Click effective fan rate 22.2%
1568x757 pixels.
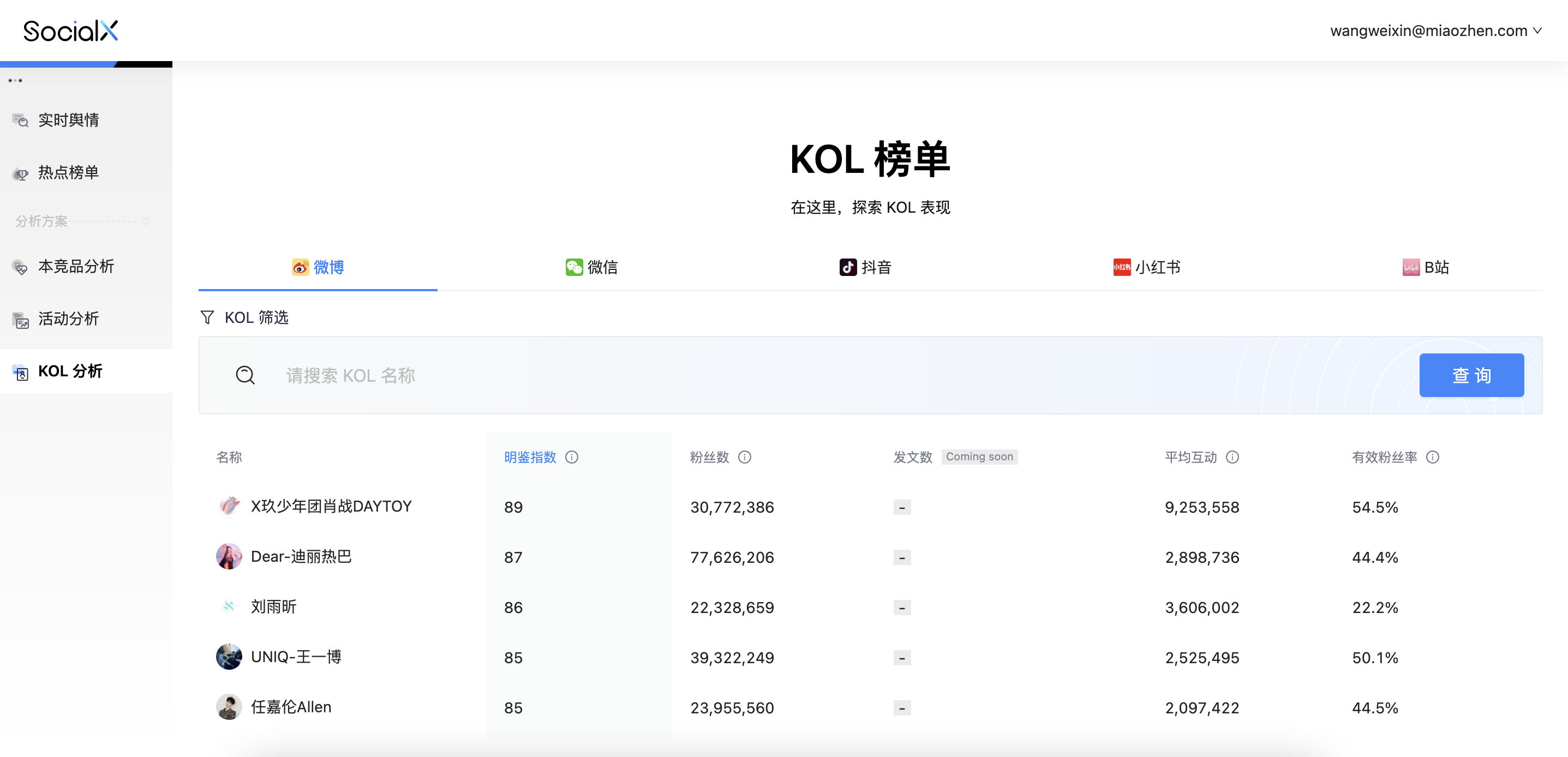click(x=1374, y=608)
